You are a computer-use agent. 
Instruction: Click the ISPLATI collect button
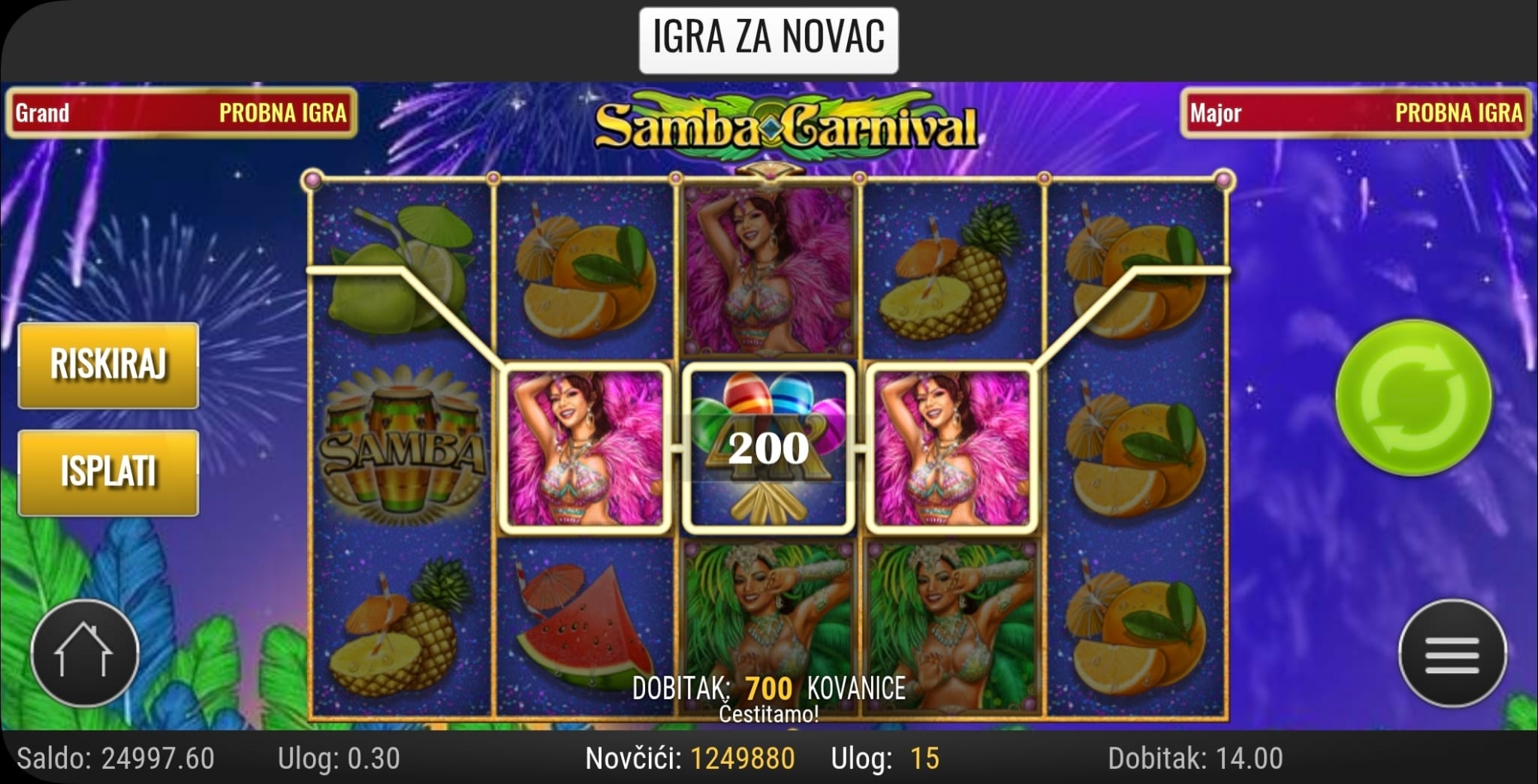(108, 472)
